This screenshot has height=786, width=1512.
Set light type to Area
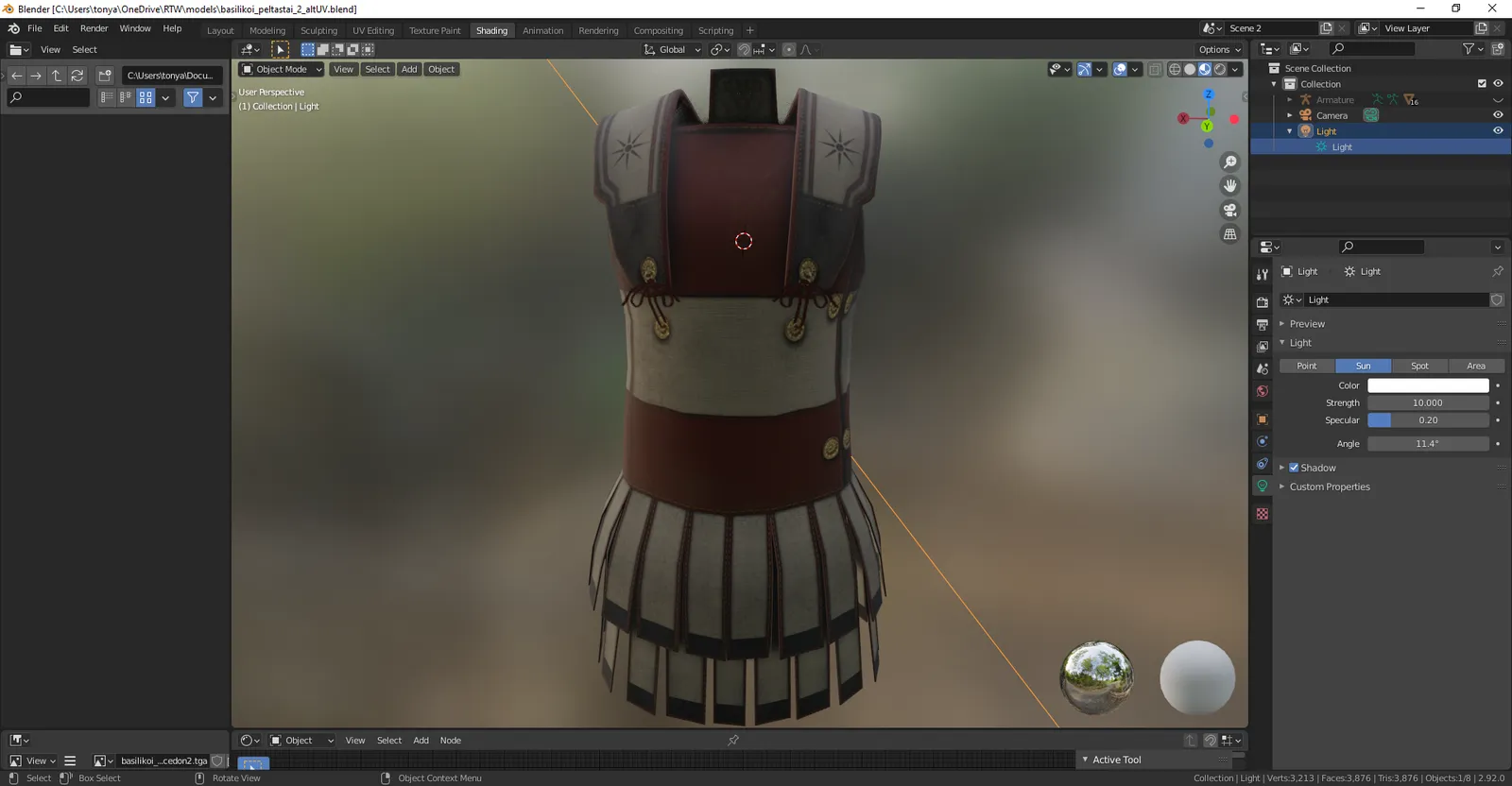(1476, 366)
